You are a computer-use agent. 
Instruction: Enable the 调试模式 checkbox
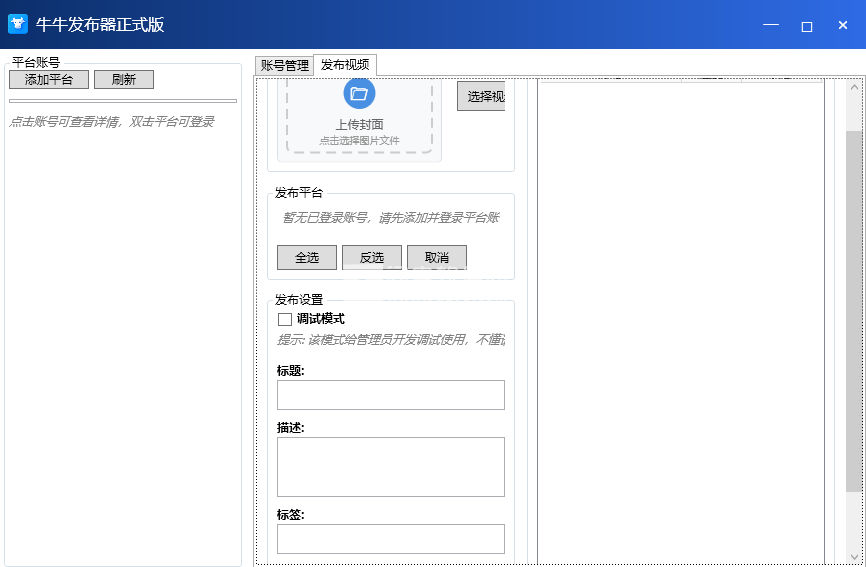[x=285, y=319]
